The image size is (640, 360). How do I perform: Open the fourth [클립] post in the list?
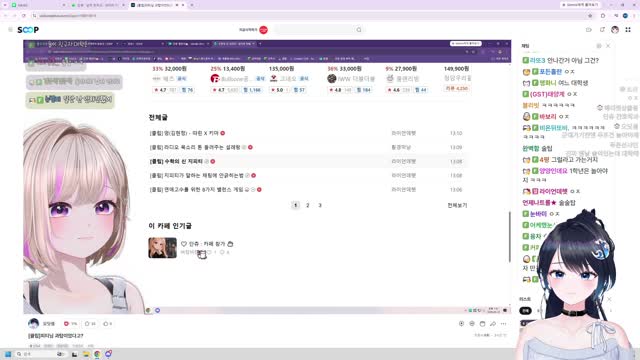pos(196,176)
